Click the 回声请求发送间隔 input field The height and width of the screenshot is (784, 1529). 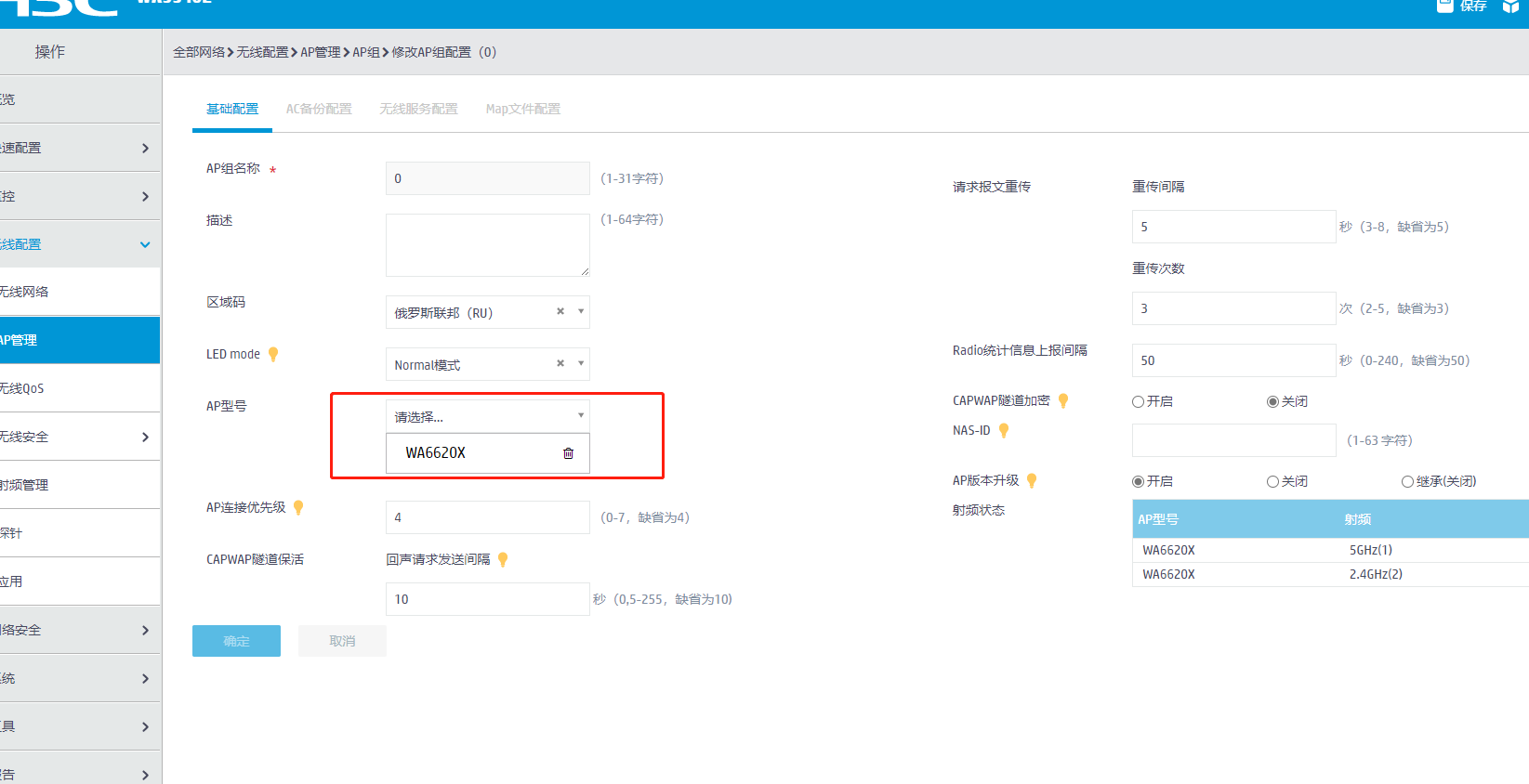(x=488, y=599)
